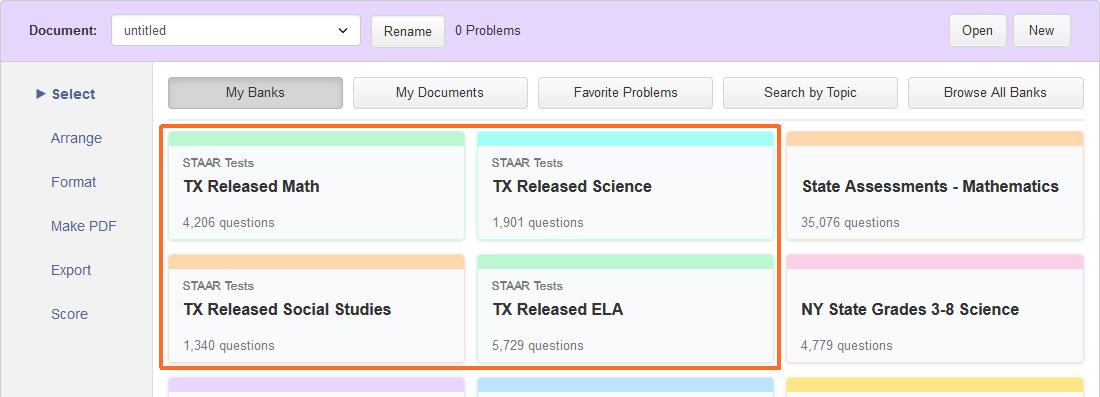Screen dimensions: 1100x397
Task: Open the Document dropdown showing untitled
Action: 236,31
